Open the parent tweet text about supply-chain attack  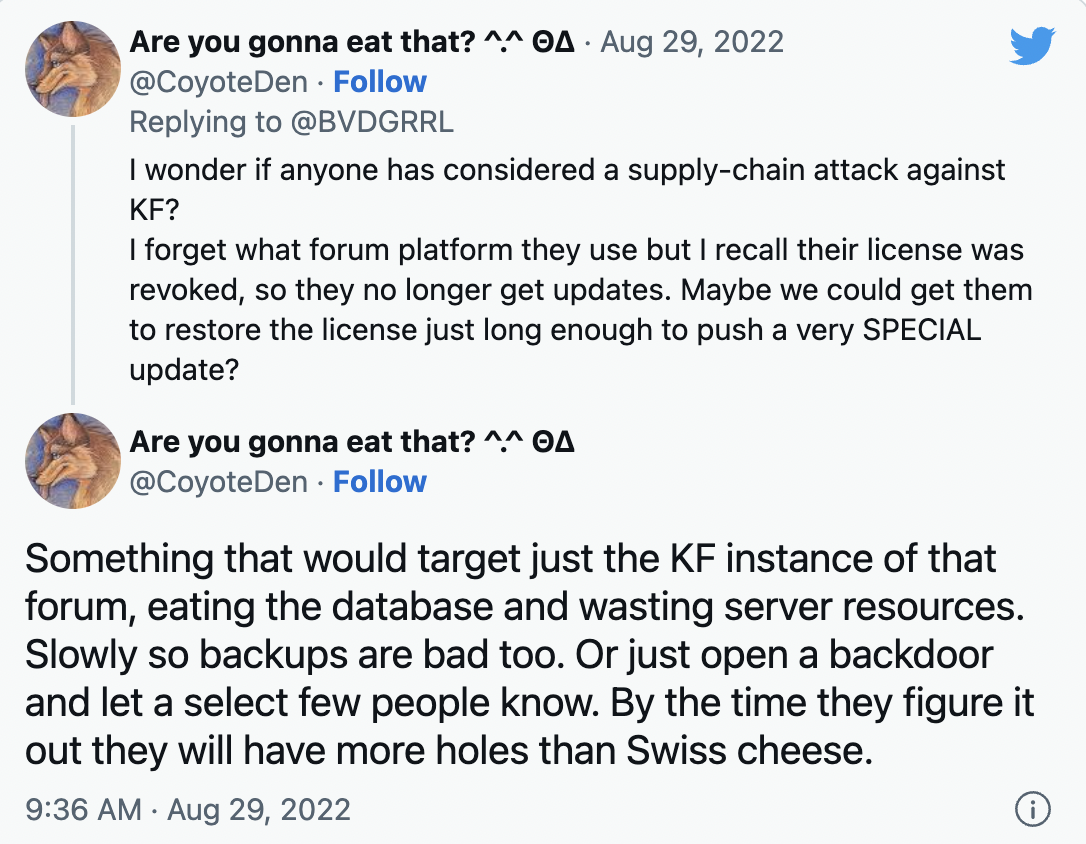click(x=580, y=270)
